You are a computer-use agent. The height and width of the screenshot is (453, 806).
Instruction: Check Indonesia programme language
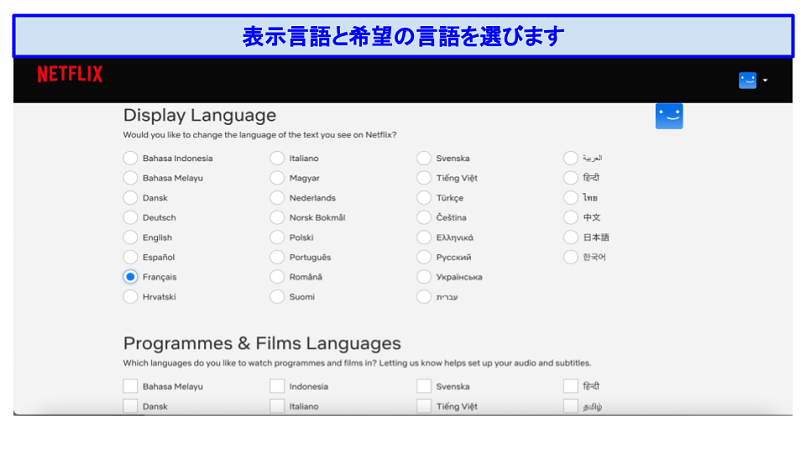point(277,386)
